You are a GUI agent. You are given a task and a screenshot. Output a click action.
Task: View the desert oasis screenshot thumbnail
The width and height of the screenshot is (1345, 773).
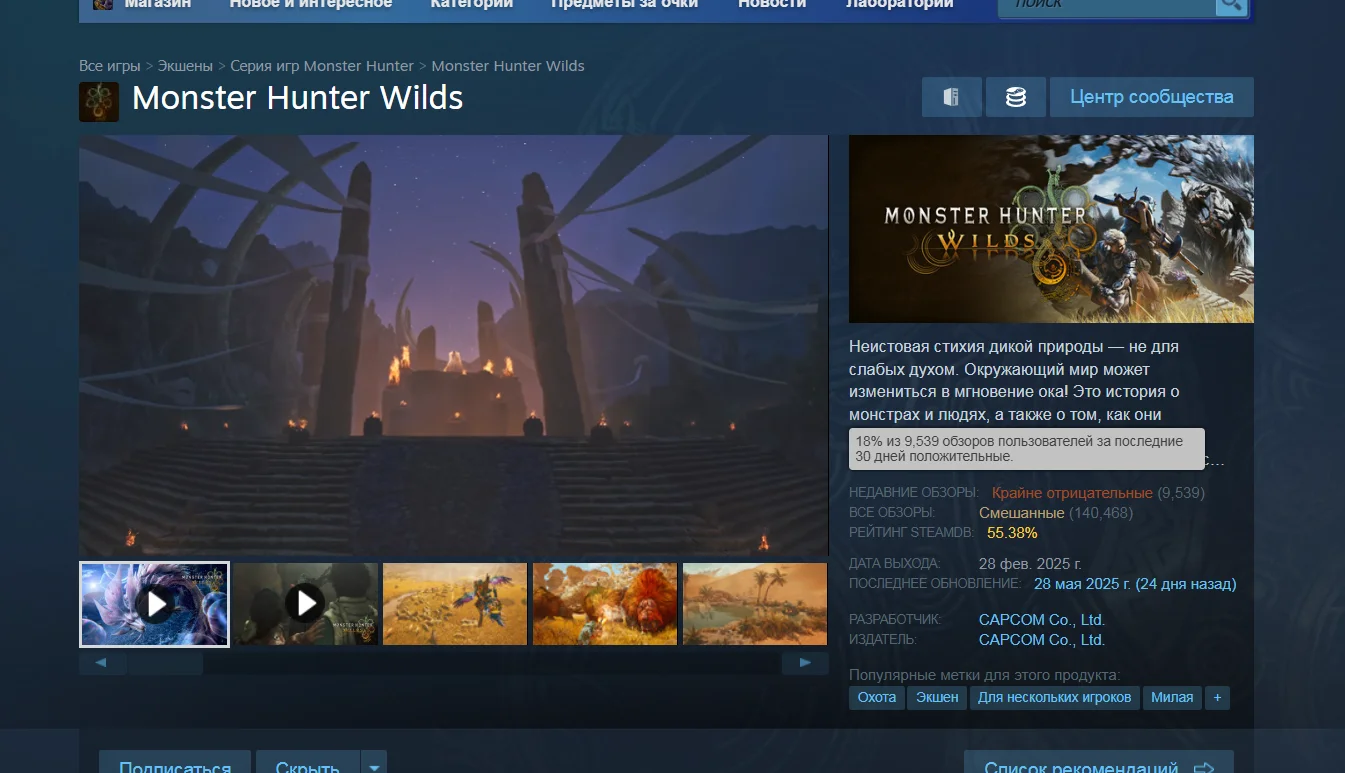click(x=755, y=604)
